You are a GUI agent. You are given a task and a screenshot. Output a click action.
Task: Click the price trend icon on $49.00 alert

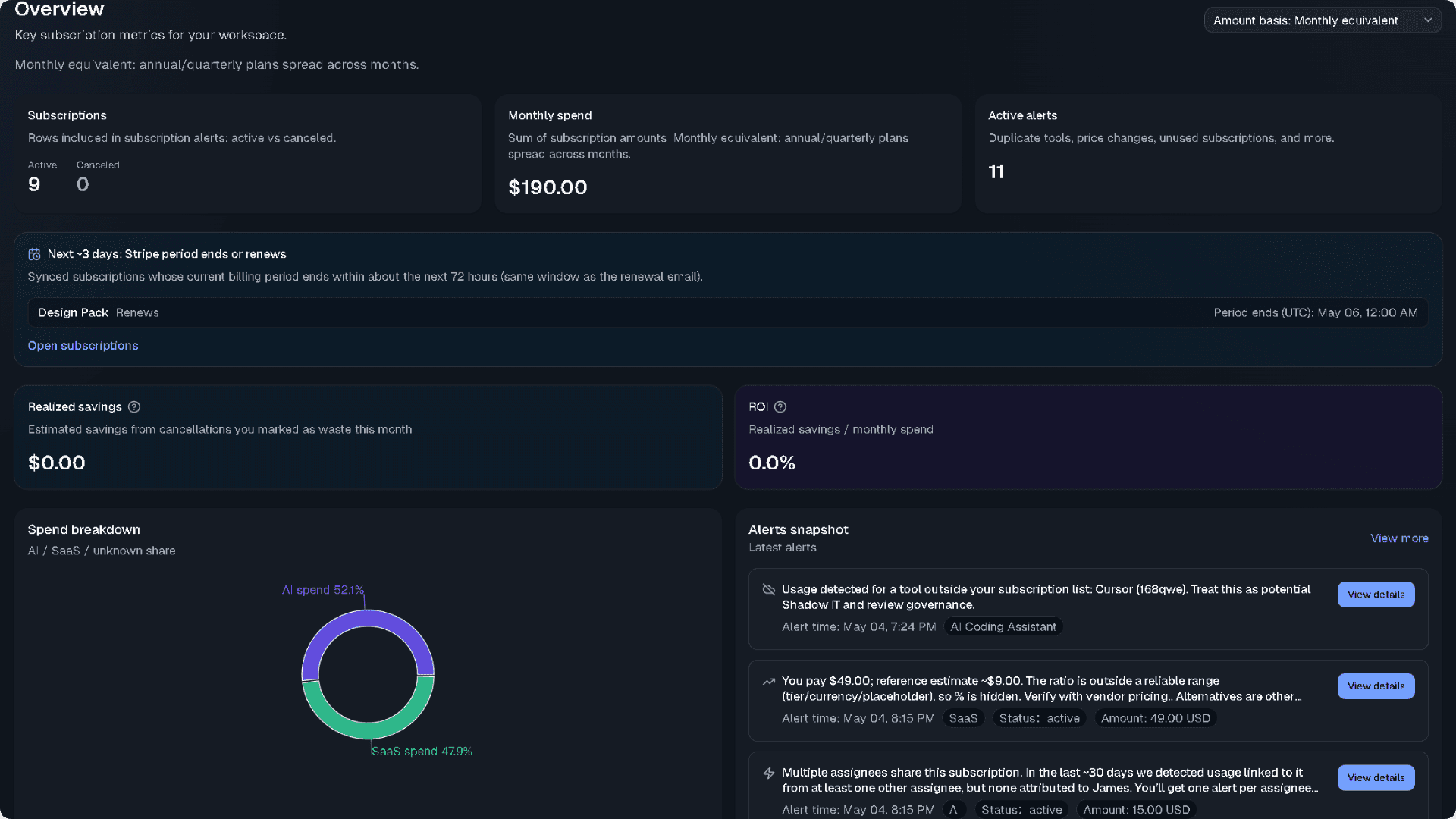[768, 681]
